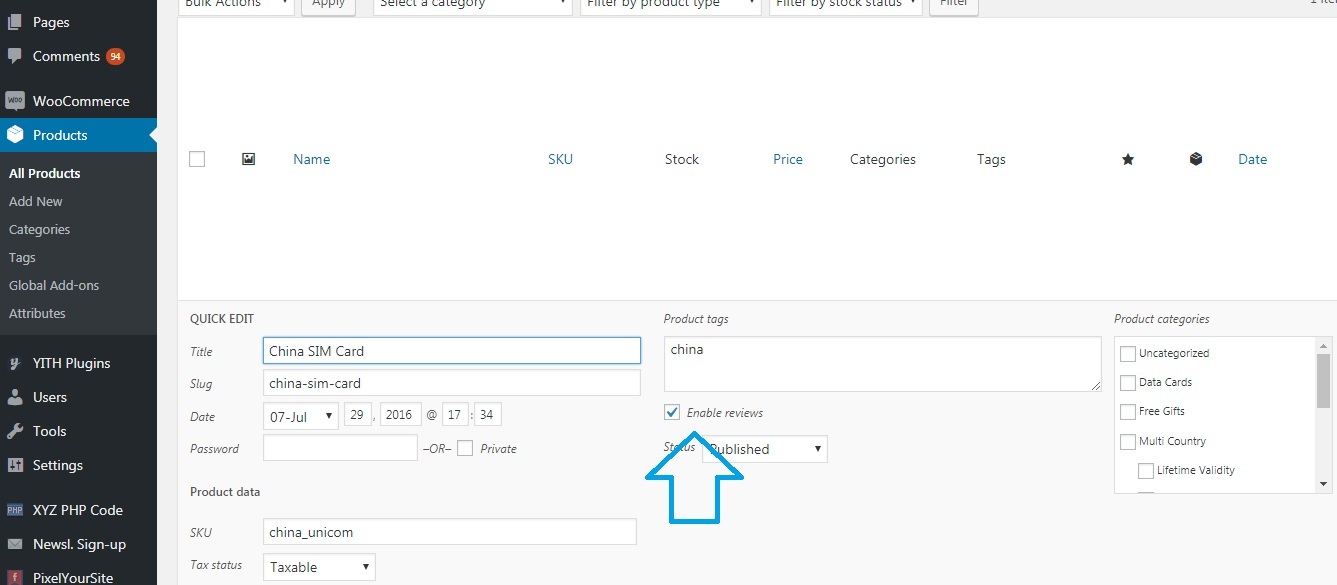The width and height of the screenshot is (1337, 585).
Task: Open the Pages menu icon
Action: coord(15,22)
